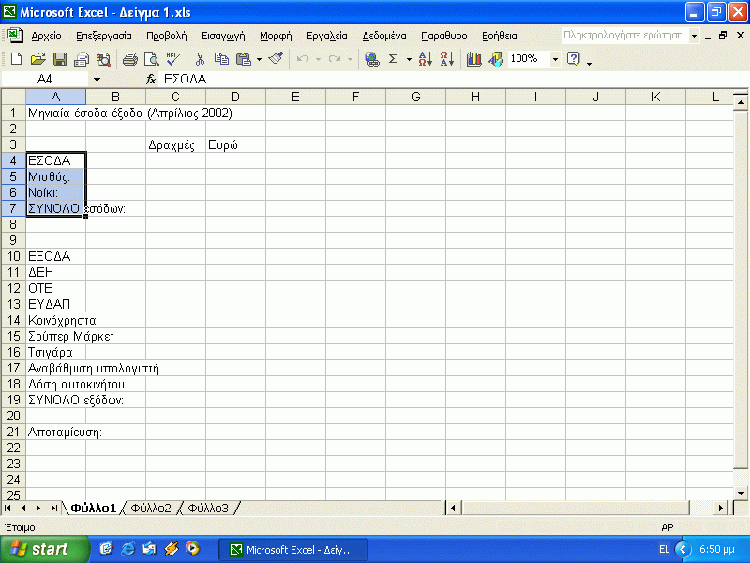Click the Microsoft Excel taskbar button
The height and width of the screenshot is (563, 750).
(293, 550)
